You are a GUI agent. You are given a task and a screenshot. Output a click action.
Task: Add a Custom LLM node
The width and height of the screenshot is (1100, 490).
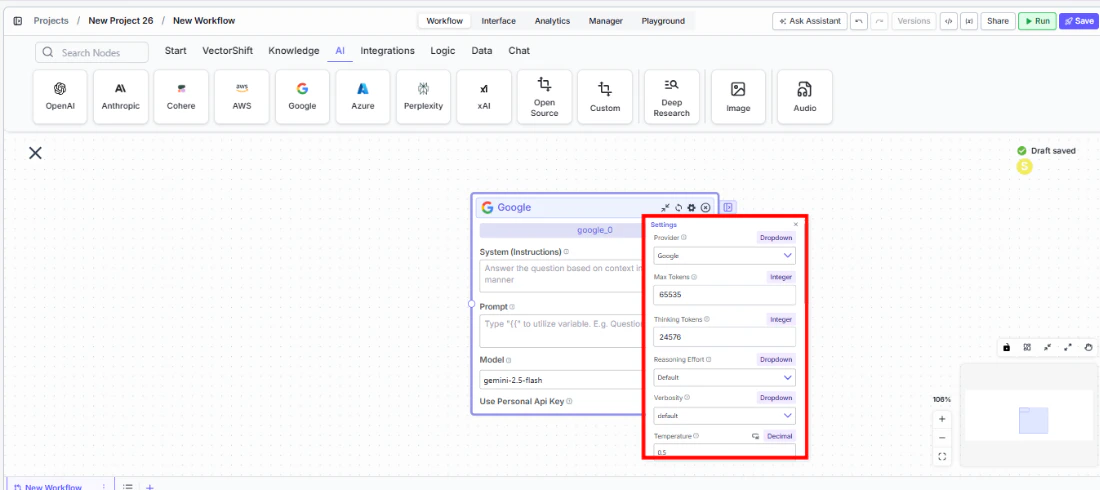point(605,97)
